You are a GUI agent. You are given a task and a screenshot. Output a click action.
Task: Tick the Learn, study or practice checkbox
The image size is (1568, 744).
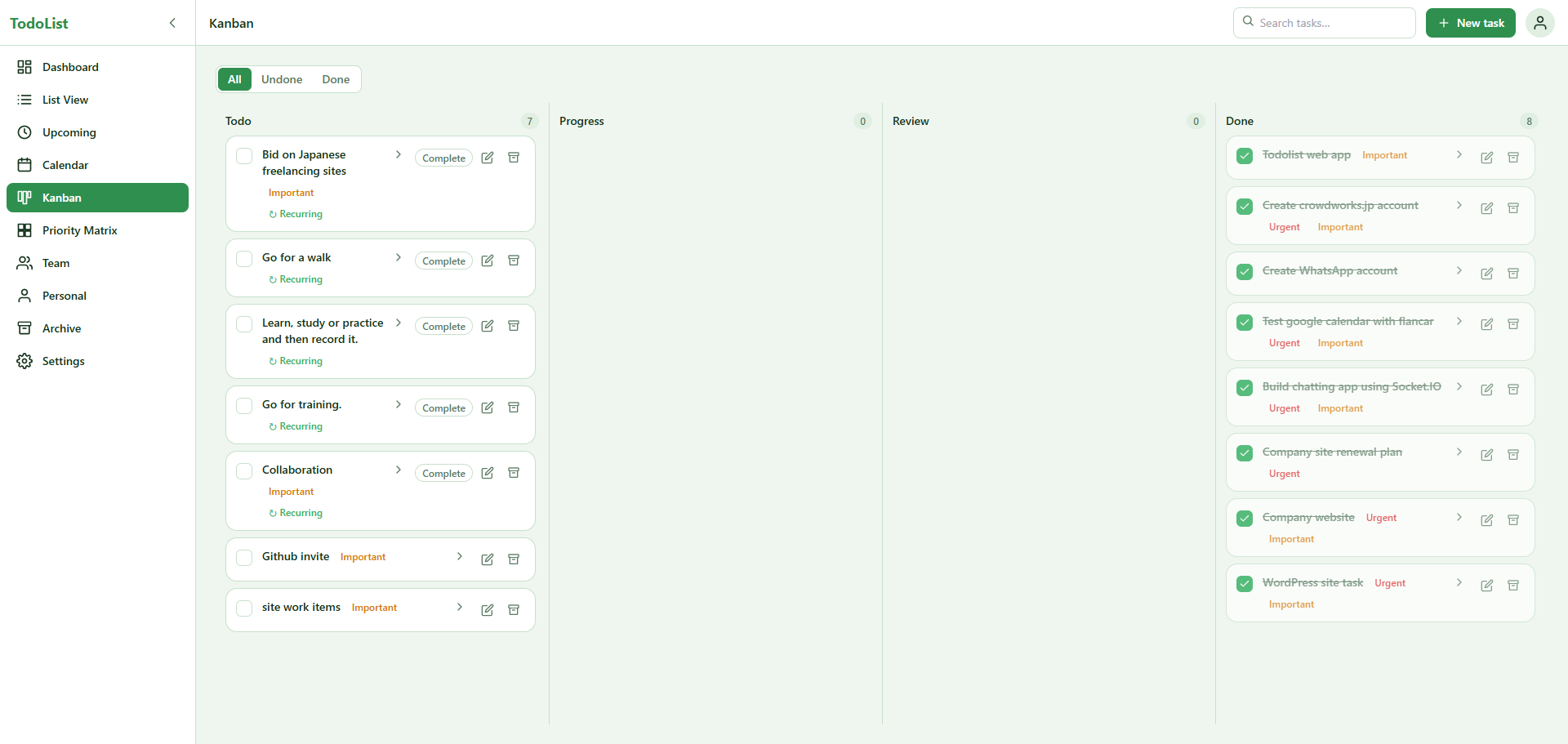[x=244, y=324]
